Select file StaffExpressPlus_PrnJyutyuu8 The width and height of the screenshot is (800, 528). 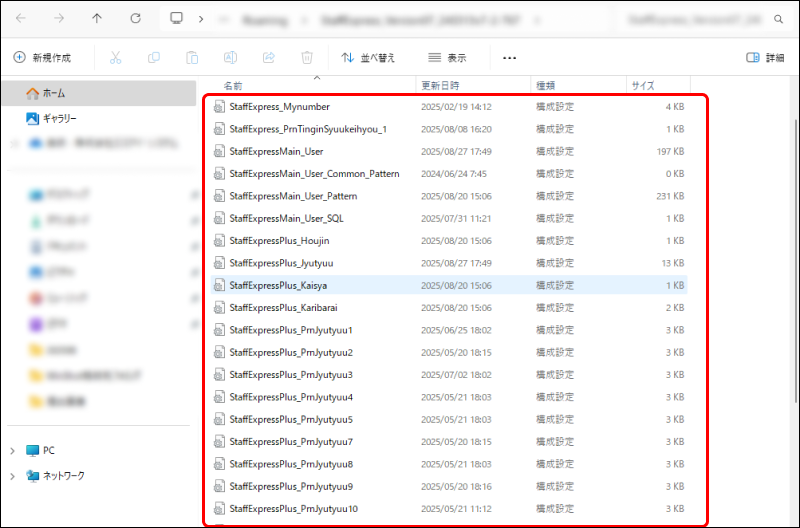[291, 464]
